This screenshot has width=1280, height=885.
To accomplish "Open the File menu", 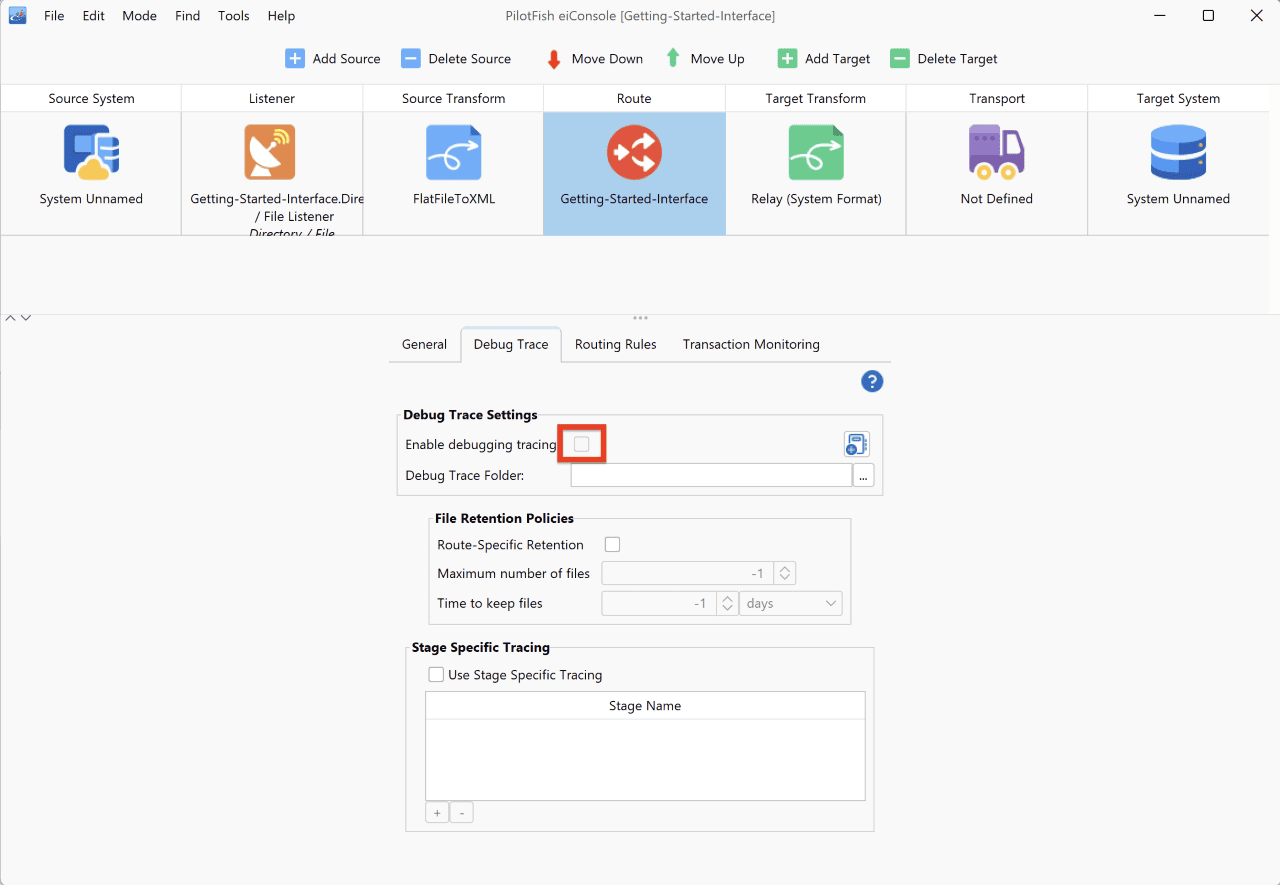I will tap(54, 16).
